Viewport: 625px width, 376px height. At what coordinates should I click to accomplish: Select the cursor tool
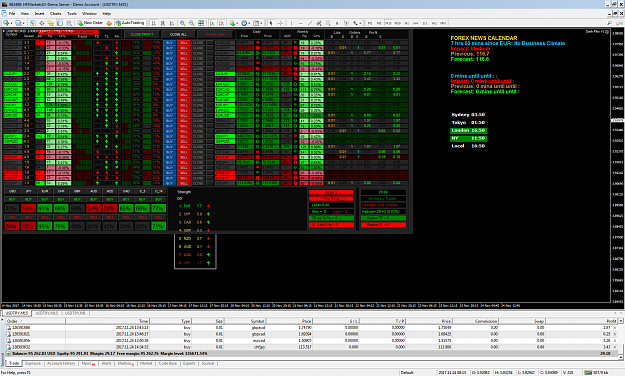coord(271,23)
